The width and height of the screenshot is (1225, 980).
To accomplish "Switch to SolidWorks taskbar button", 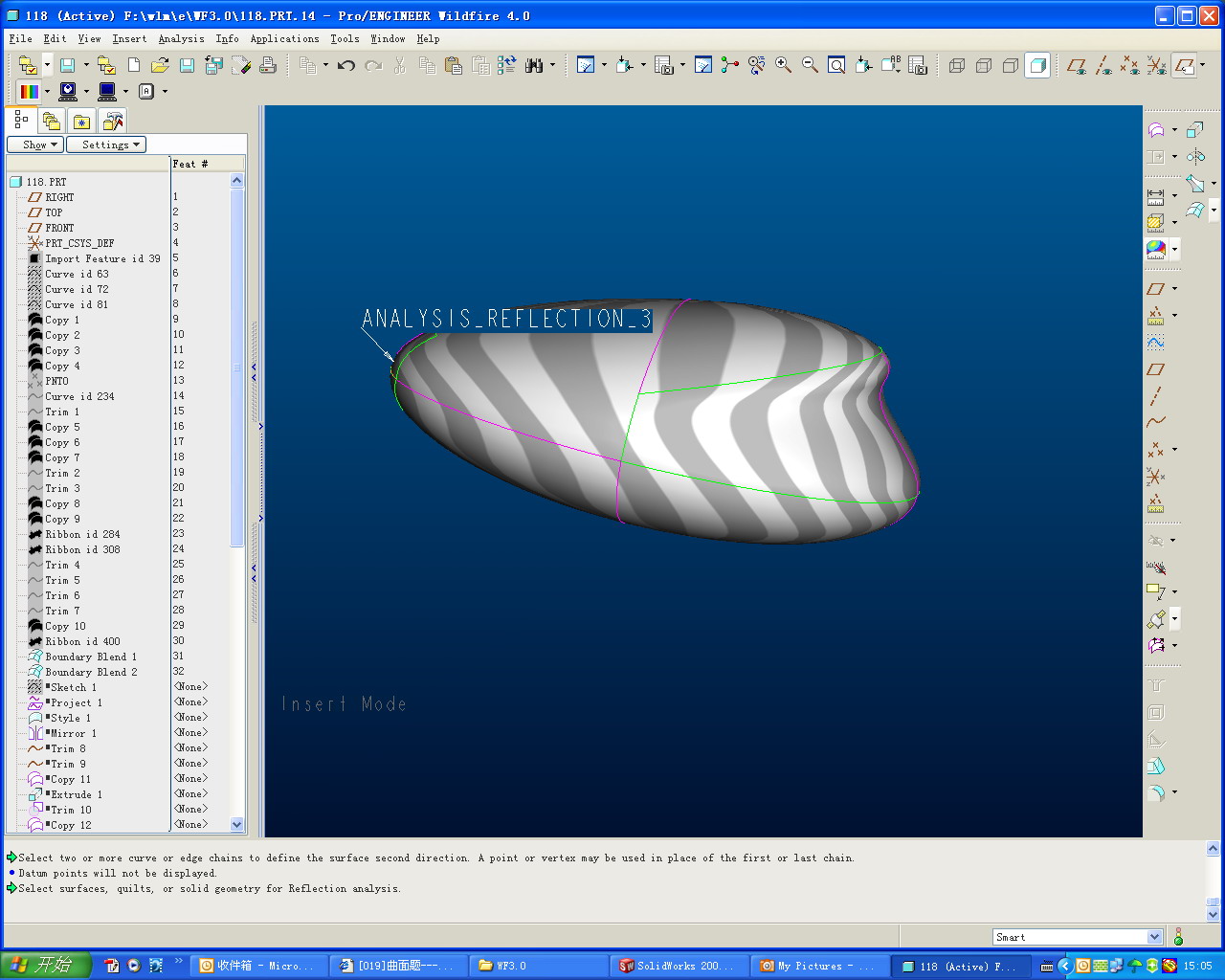I will click(x=679, y=966).
